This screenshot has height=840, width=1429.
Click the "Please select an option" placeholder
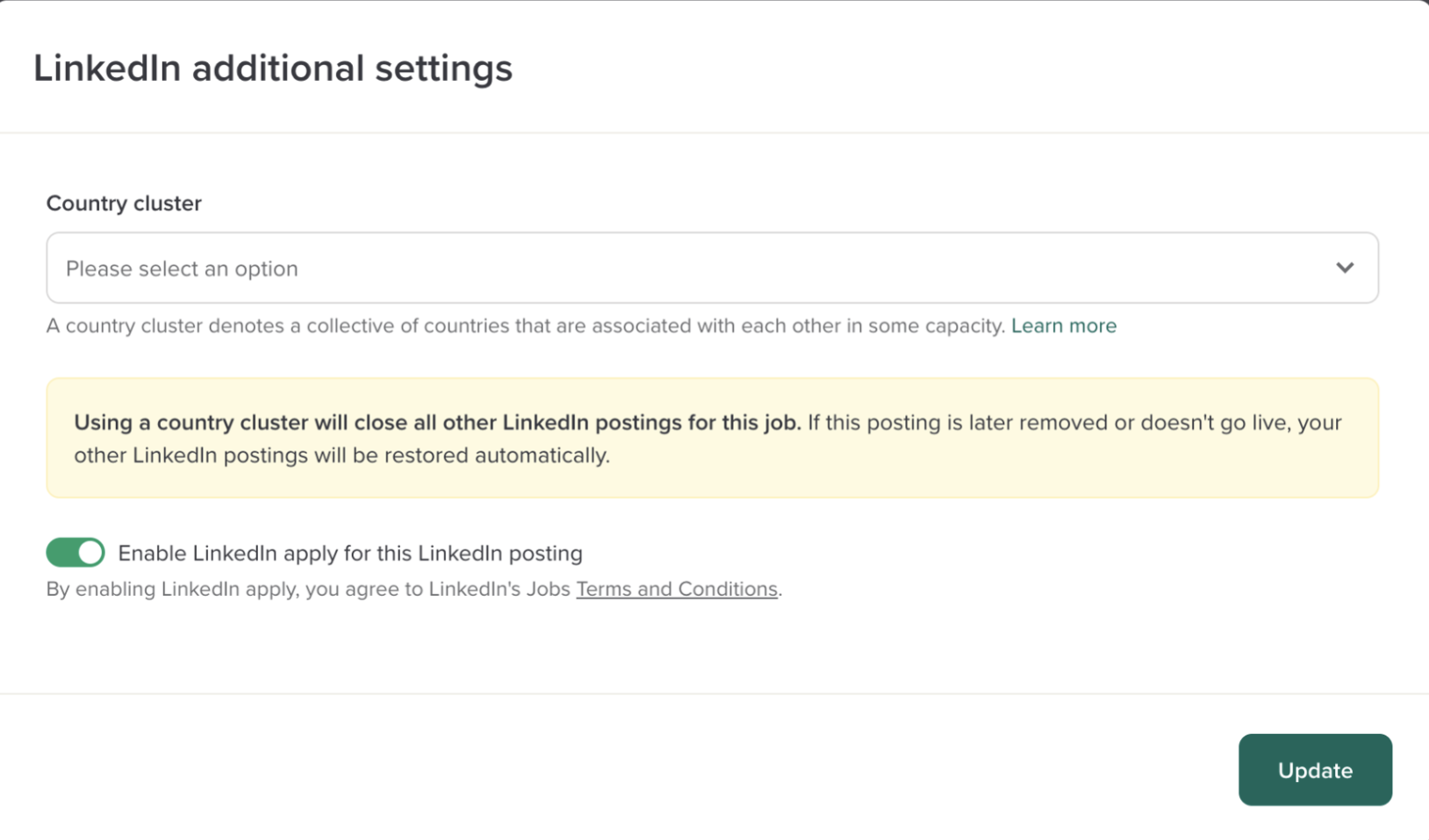pos(182,269)
